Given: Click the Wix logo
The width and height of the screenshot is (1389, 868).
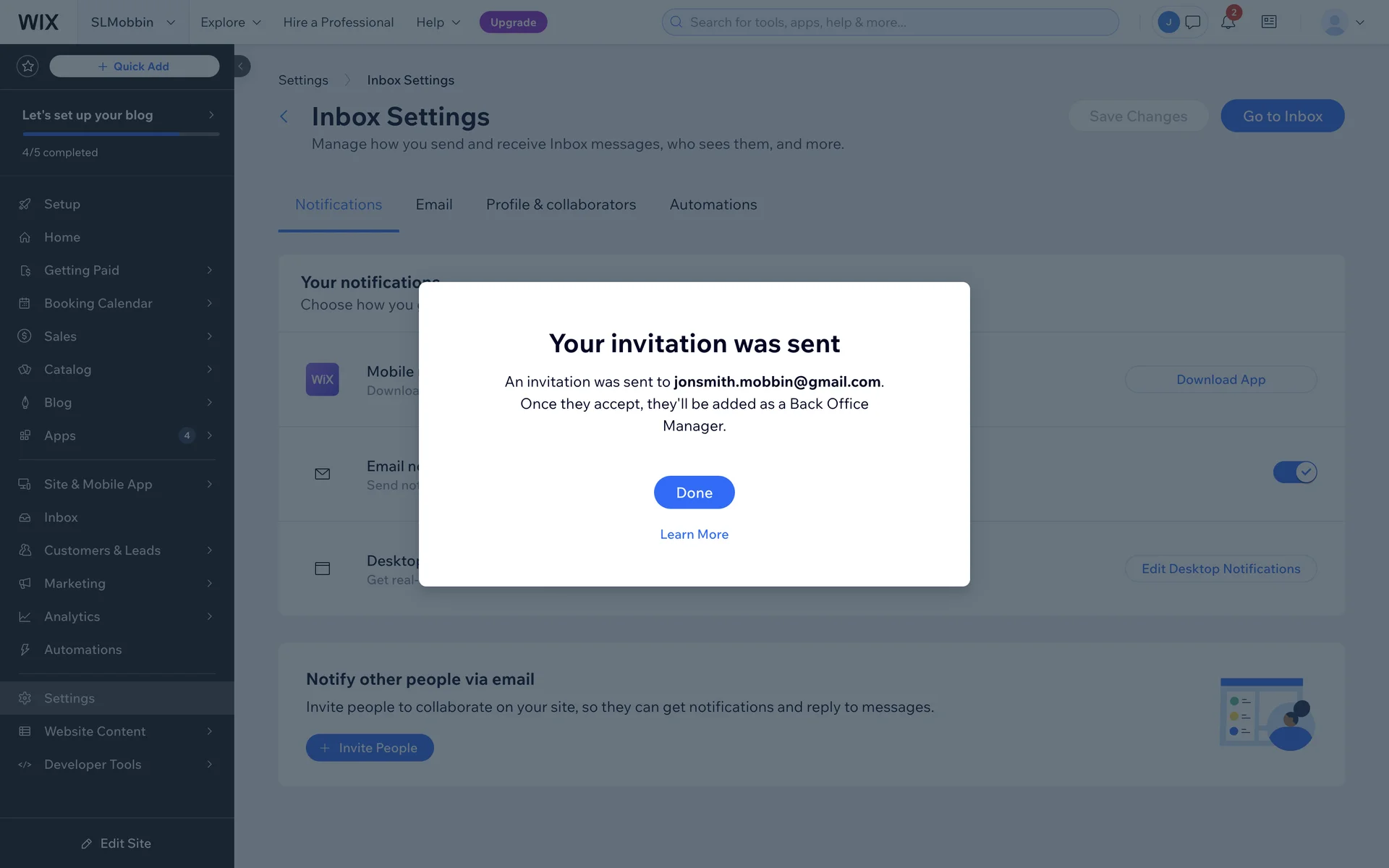Looking at the screenshot, I should pos(38,22).
